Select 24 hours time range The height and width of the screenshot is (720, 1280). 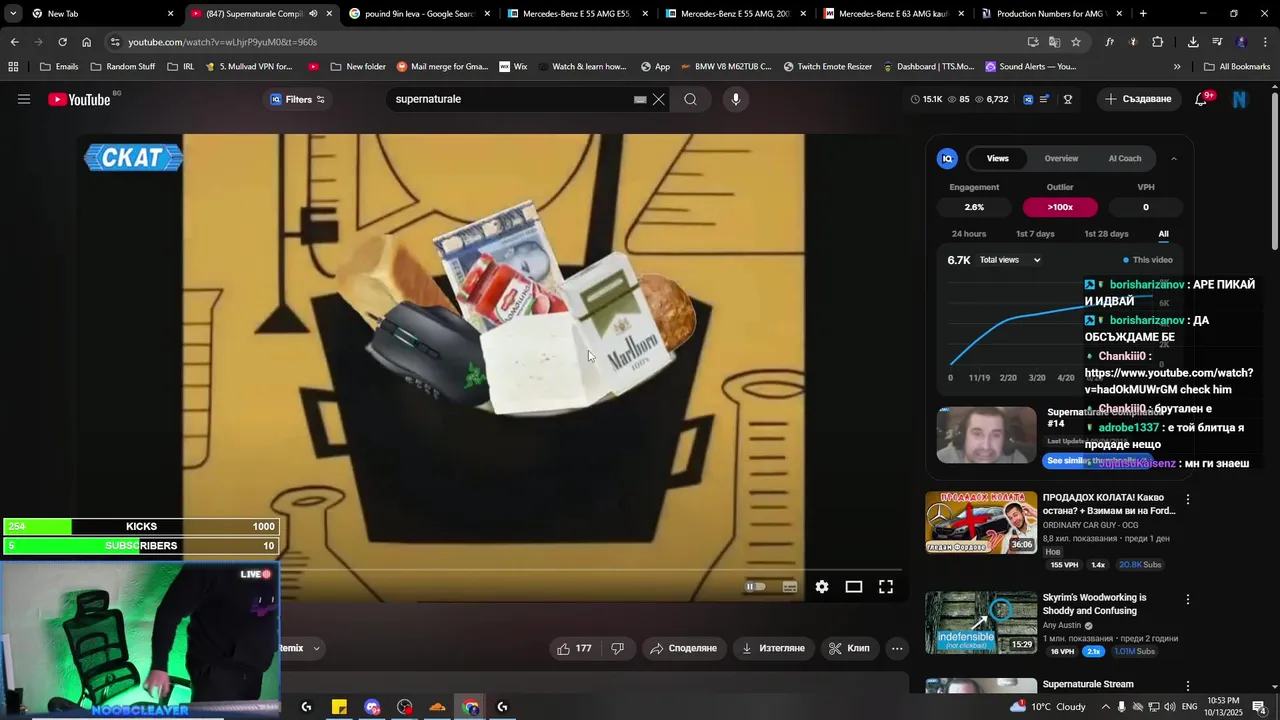click(x=969, y=234)
